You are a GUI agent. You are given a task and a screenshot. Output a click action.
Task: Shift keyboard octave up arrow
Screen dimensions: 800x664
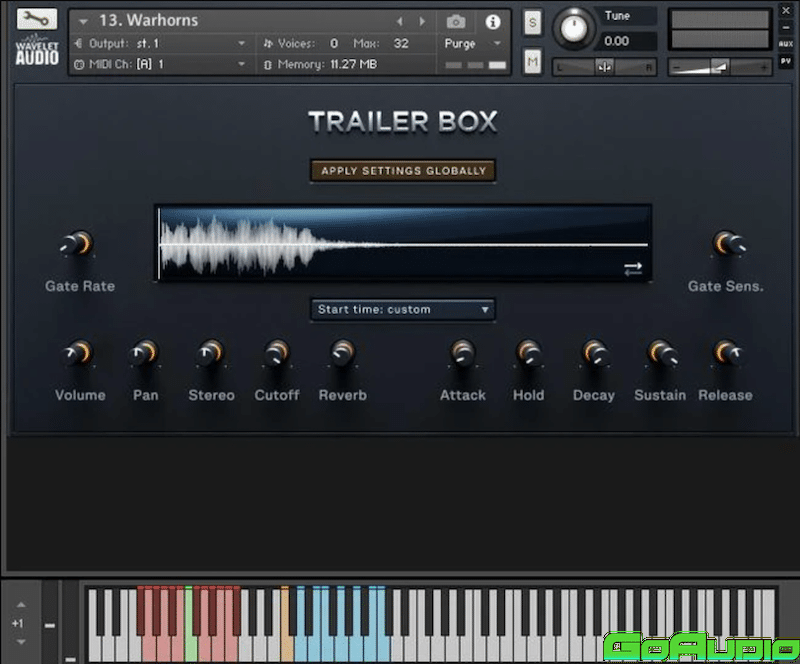click(21, 605)
